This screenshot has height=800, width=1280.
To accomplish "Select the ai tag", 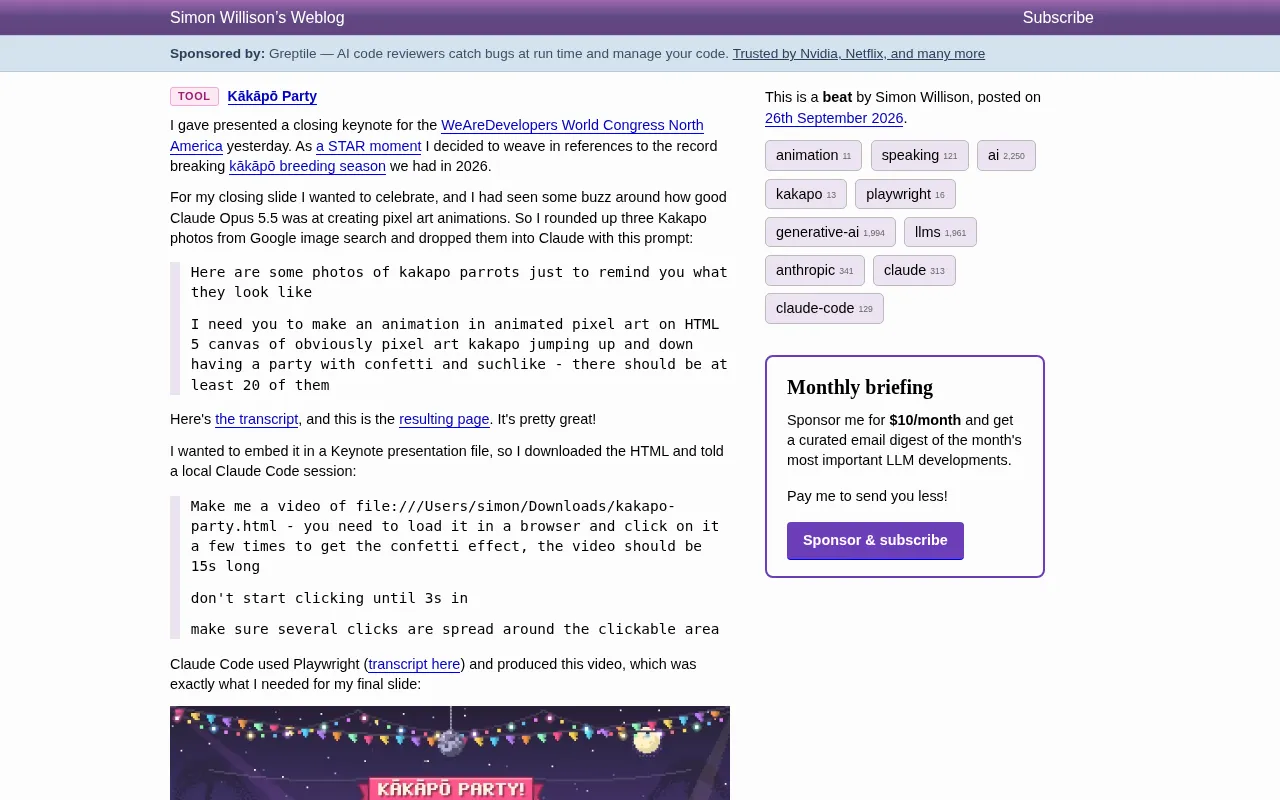I will tap(1006, 155).
